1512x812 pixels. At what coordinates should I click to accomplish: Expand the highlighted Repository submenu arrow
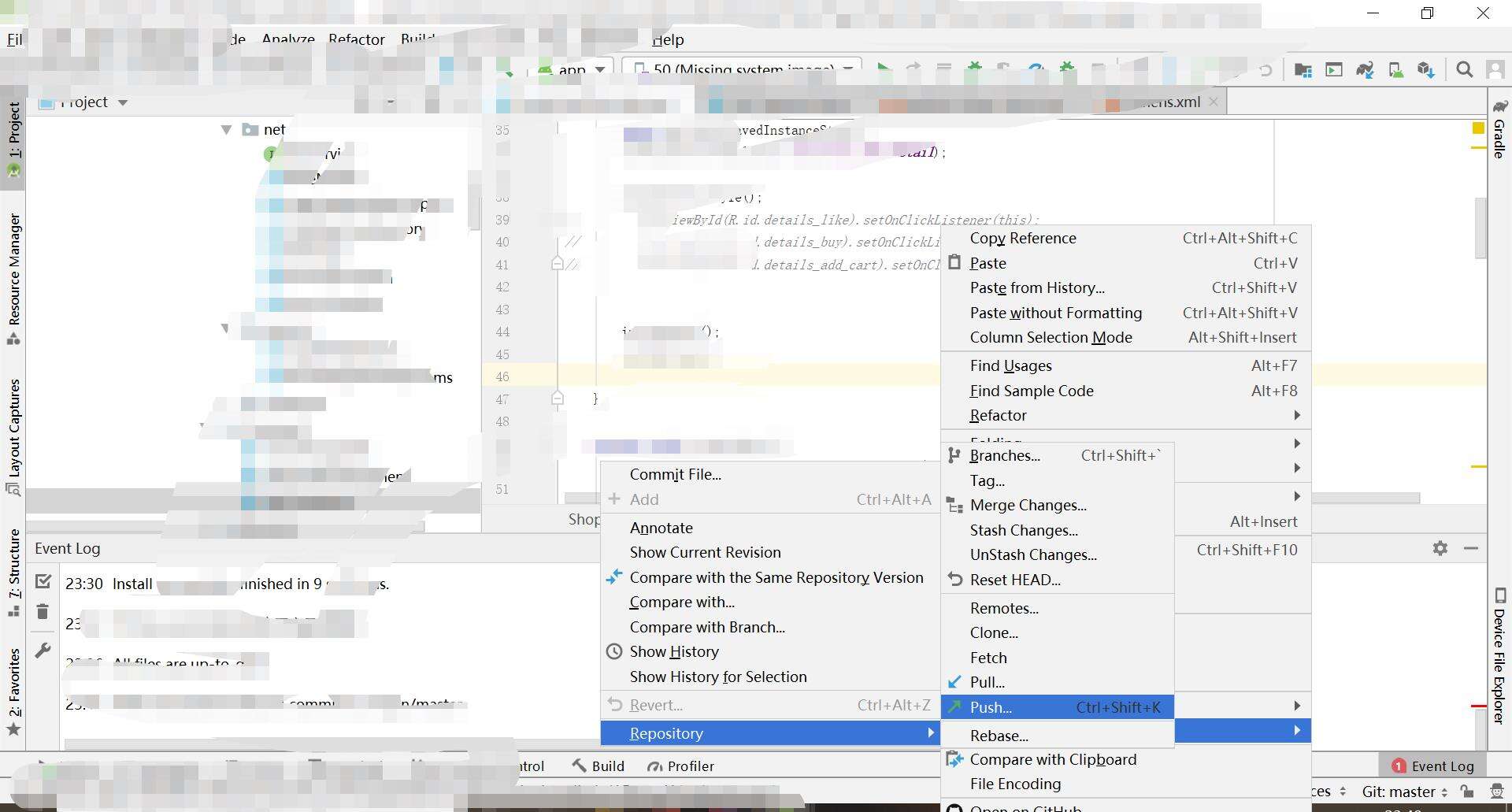point(931,732)
